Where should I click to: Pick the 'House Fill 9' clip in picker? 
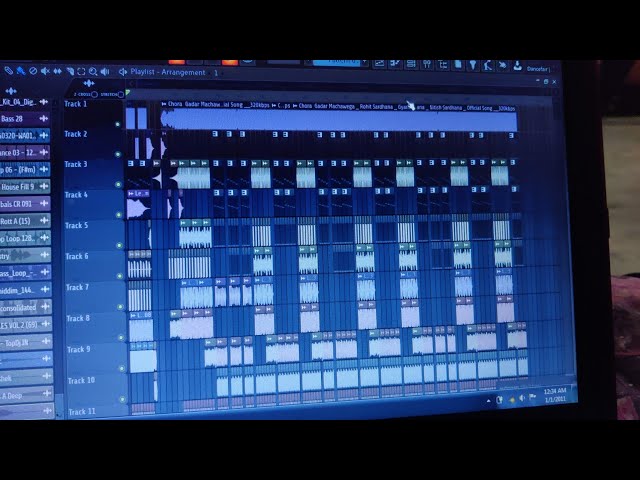coord(25,187)
